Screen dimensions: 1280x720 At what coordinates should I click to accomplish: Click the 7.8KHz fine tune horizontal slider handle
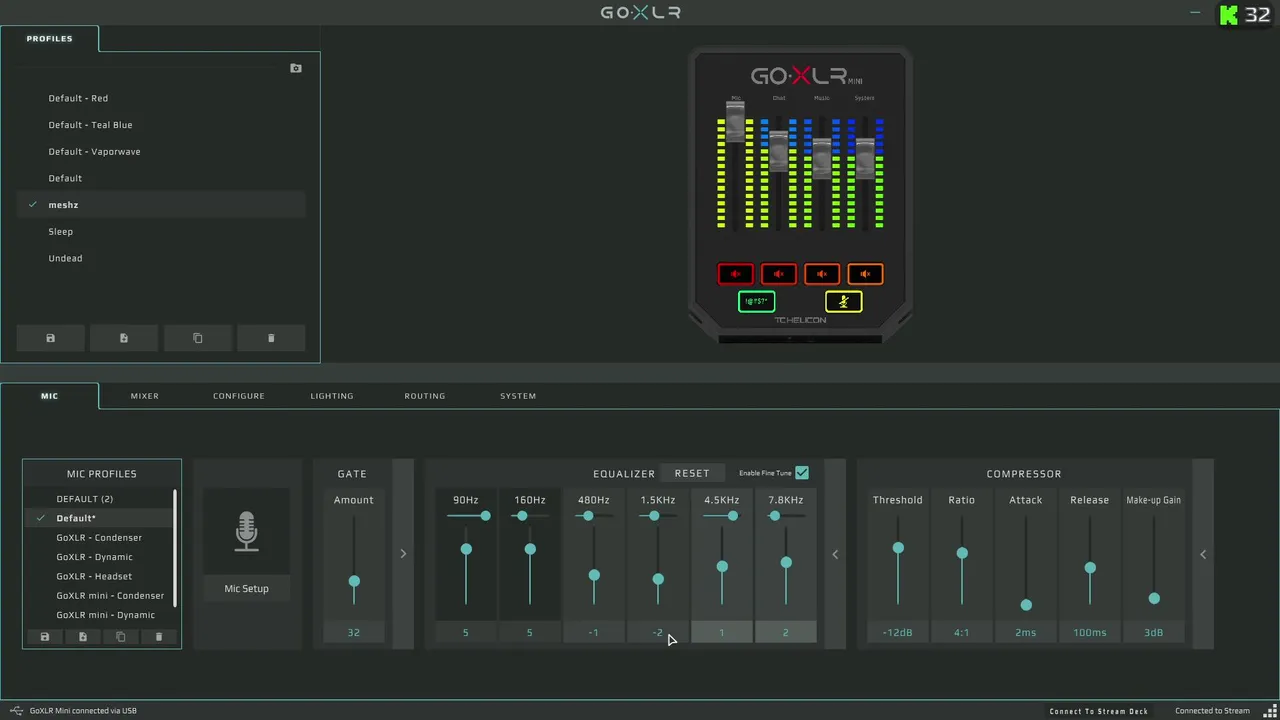point(774,516)
